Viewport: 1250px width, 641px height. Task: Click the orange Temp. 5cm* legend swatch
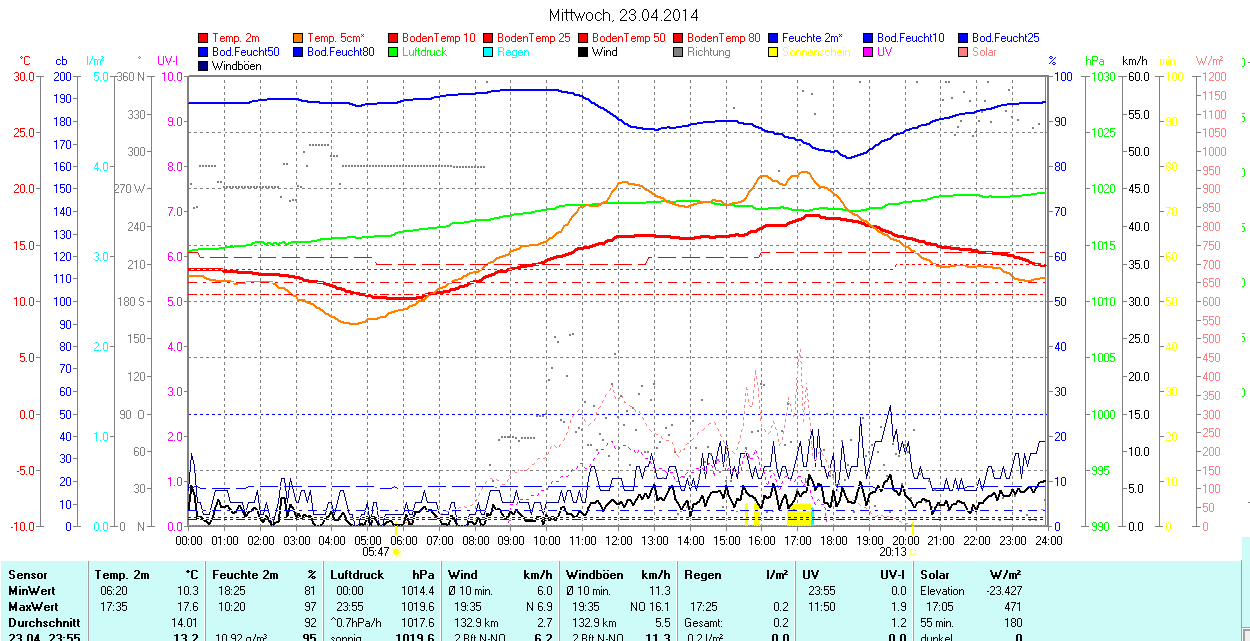pyautogui.click(x=299, y=38)
